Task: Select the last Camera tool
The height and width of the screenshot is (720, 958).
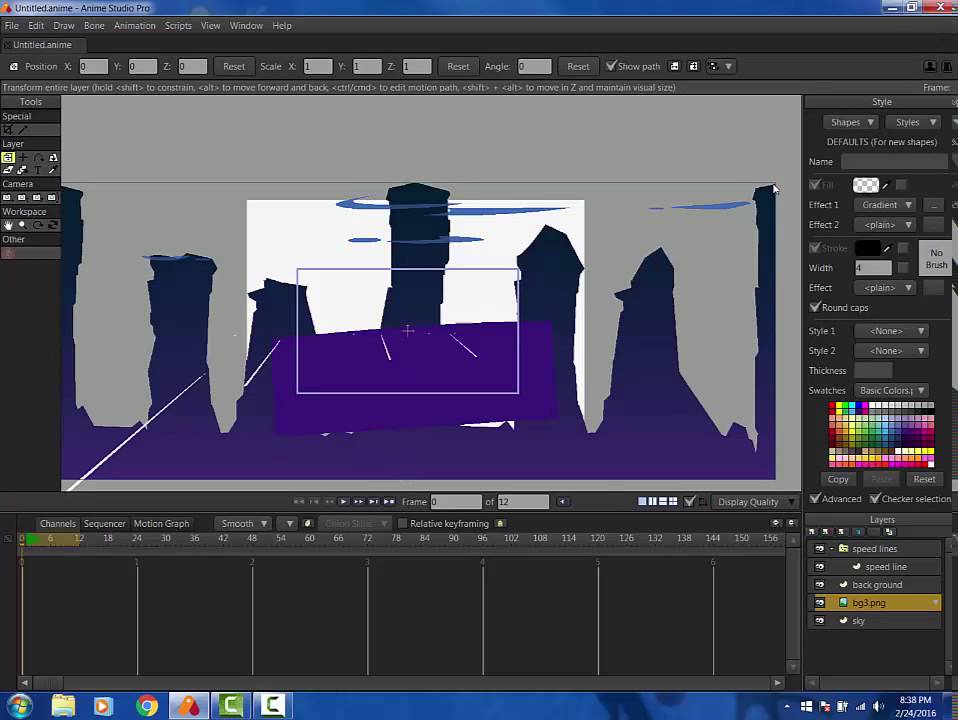Action: point(52,197)
